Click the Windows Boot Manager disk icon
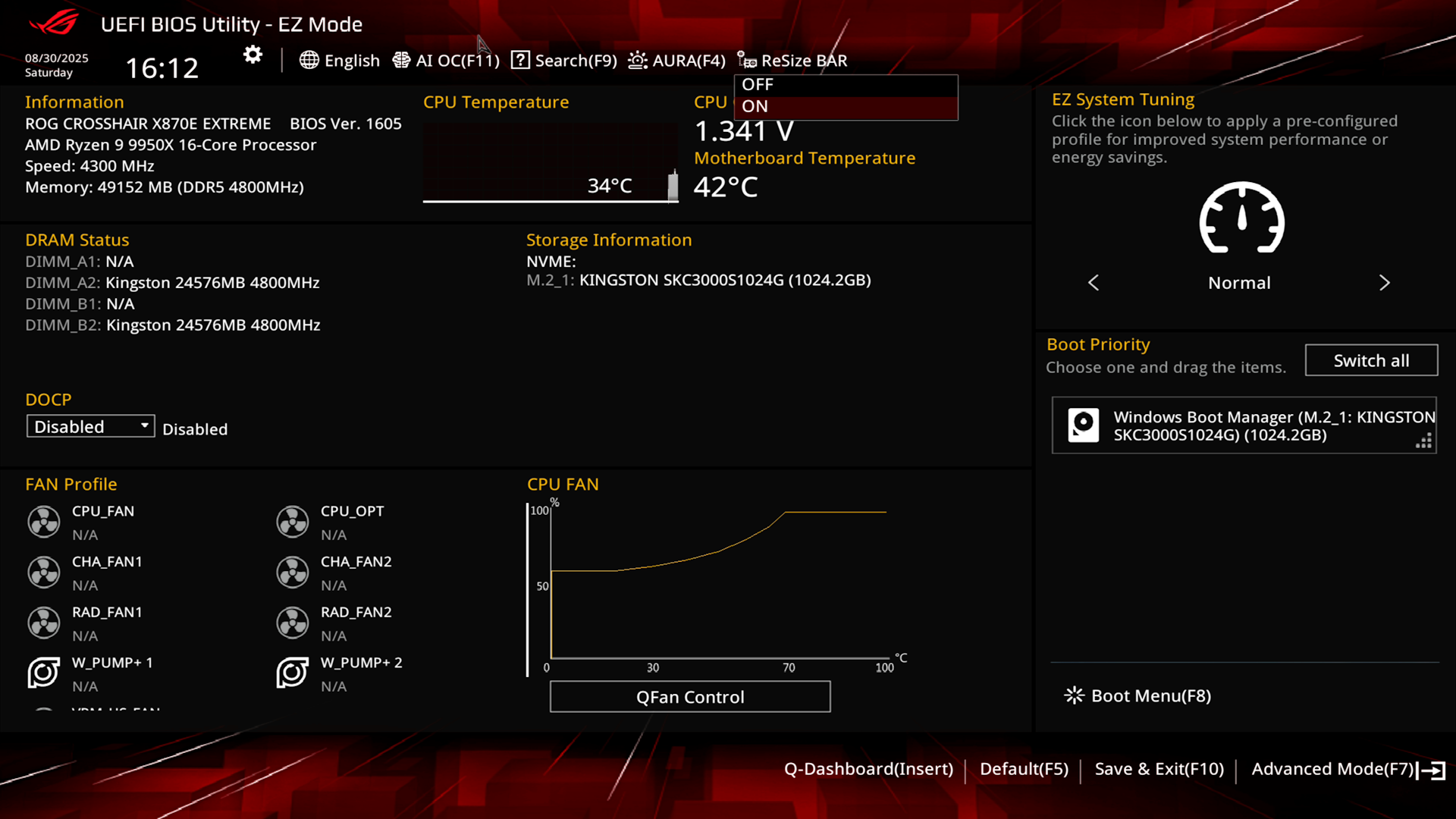 [1083, 425]
